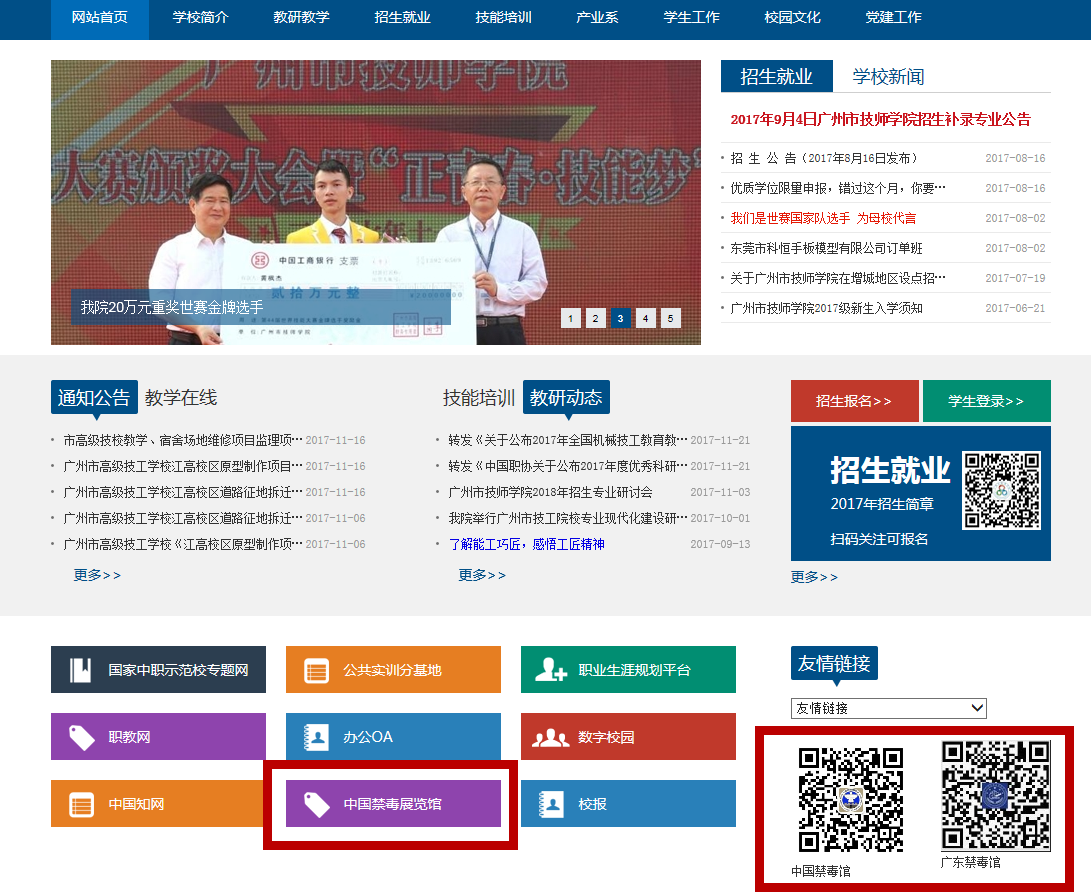This screenshot has width=1091, height=896.
Task: Click the group icon on 数字校园 tile
Action: tap(550, 737)
